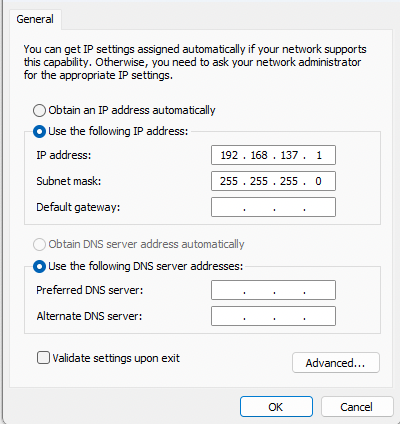Click the 168 octet in IP address
The width and height of the screenshot is (400, 424).
tap(259, 155)
